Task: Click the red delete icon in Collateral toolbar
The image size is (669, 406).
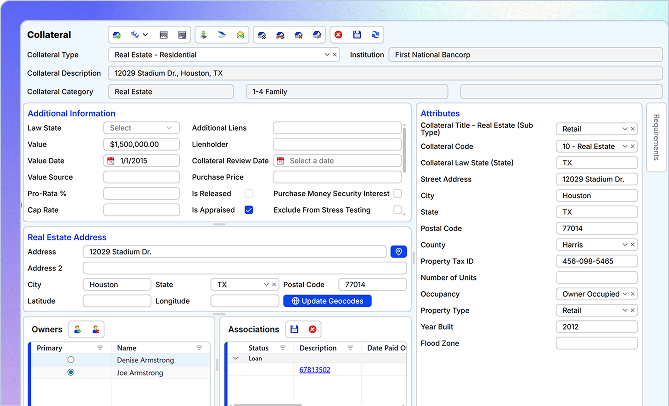Action: (x=338, y=34)
